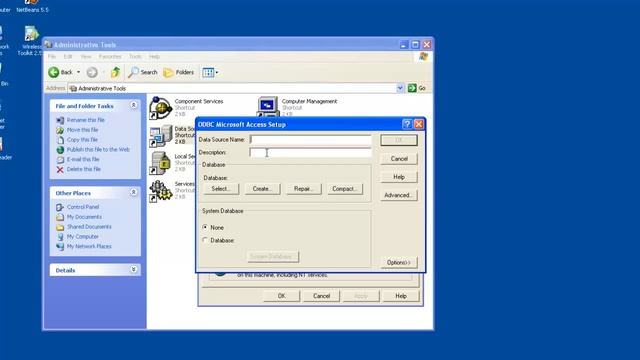Image resolution: width=640 pixels, height=360 pixels.
Task: Open the Views toolbar dropdown
Action: click(x=210, y=72)
